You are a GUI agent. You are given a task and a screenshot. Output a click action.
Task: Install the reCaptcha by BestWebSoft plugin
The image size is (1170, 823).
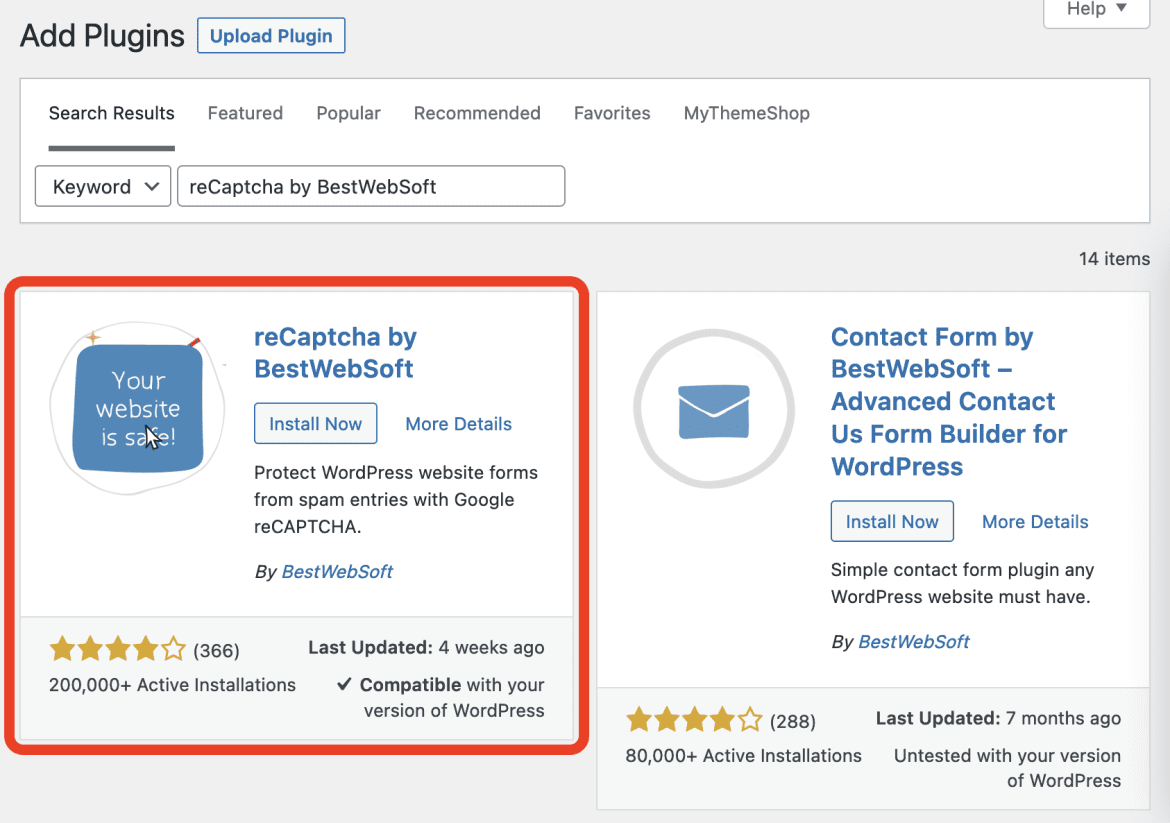point(315,423)
